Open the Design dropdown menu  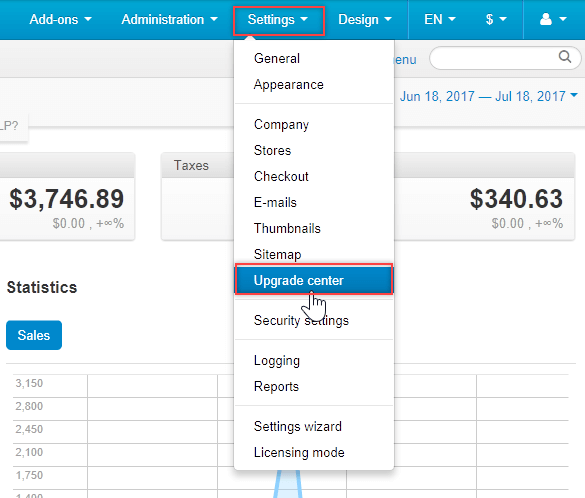(x=365, y=19)
